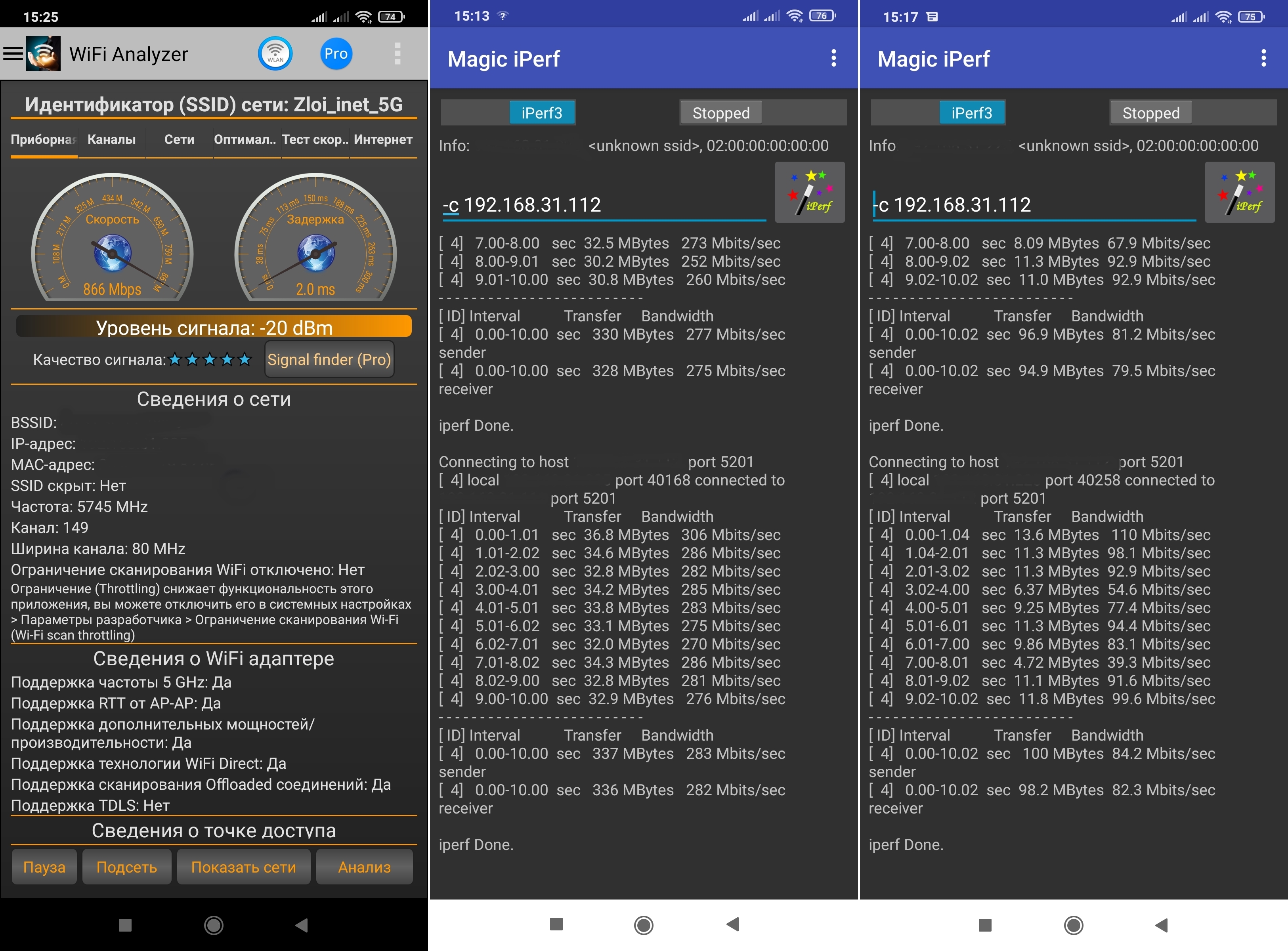Open Signal finder (Pro) button
This screenshot has width=1288, height=951.
pos(329,360)
